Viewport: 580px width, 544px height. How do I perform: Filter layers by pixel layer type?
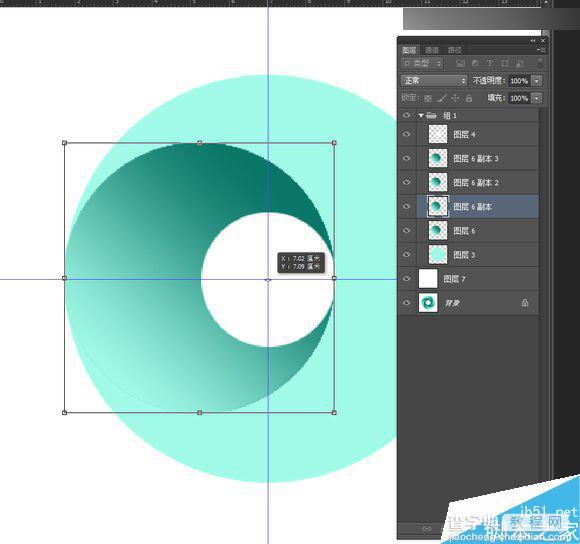coord(460,63)
